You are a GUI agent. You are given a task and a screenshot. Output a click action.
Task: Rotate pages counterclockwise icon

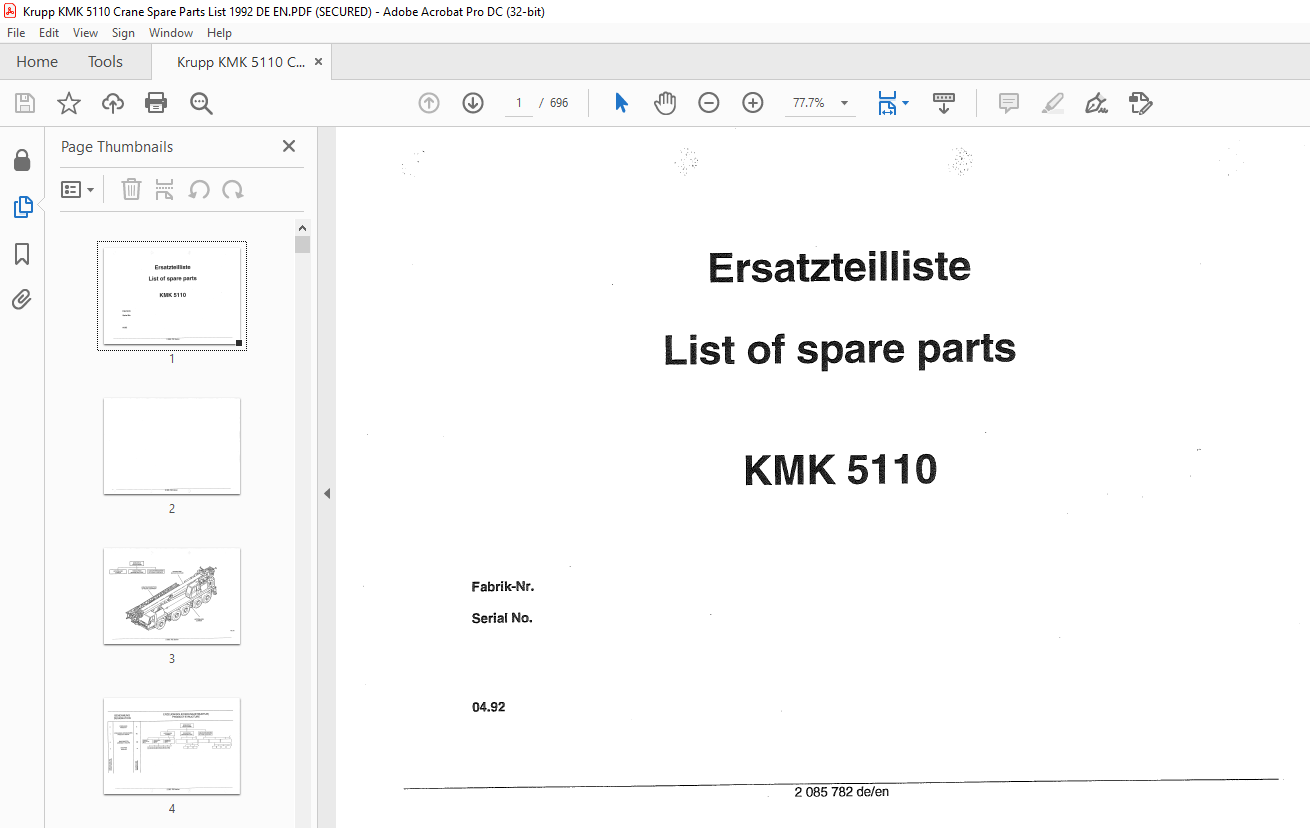(199, 189)
